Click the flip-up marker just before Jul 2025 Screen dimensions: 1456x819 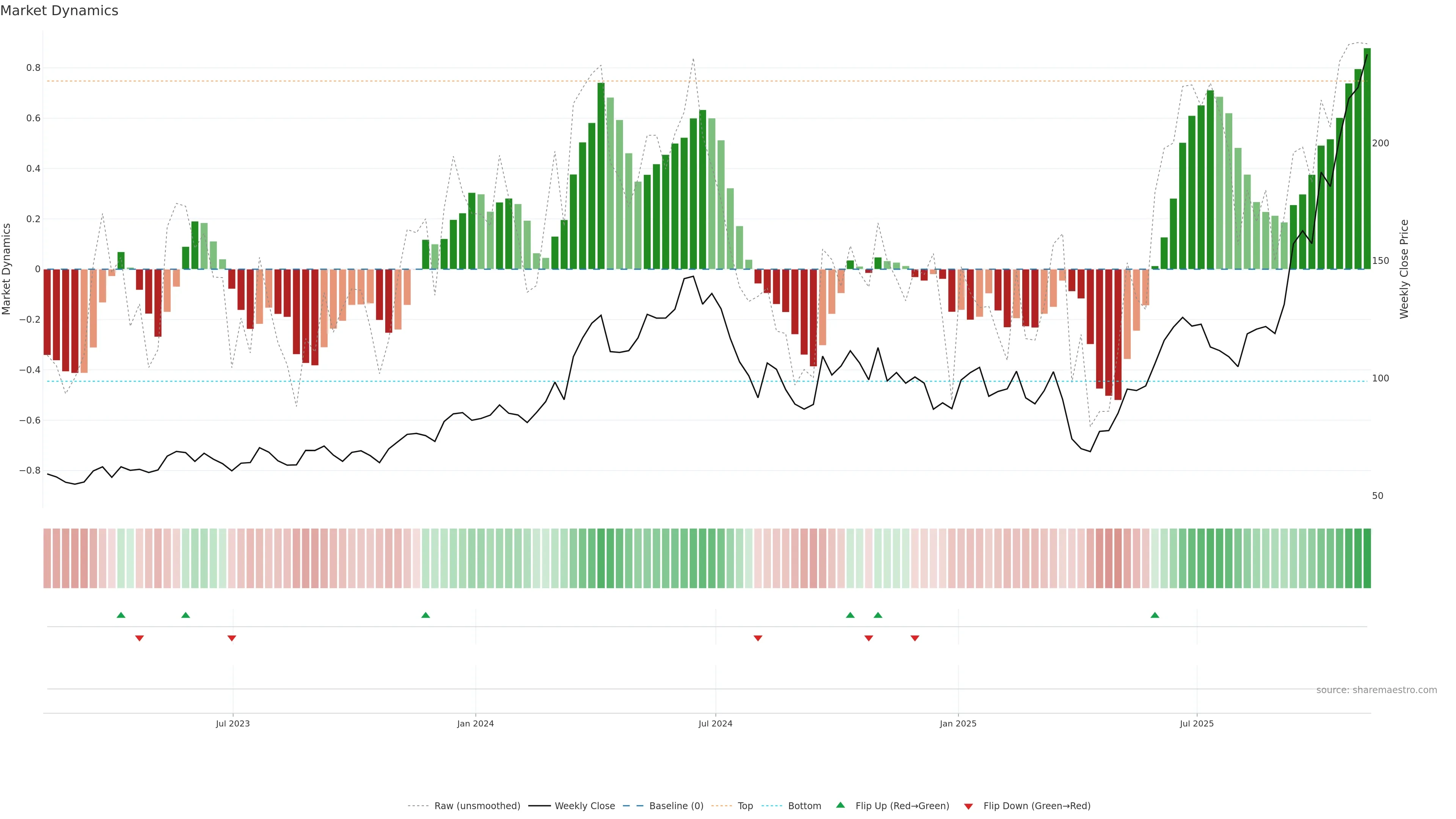(1155, 615)
